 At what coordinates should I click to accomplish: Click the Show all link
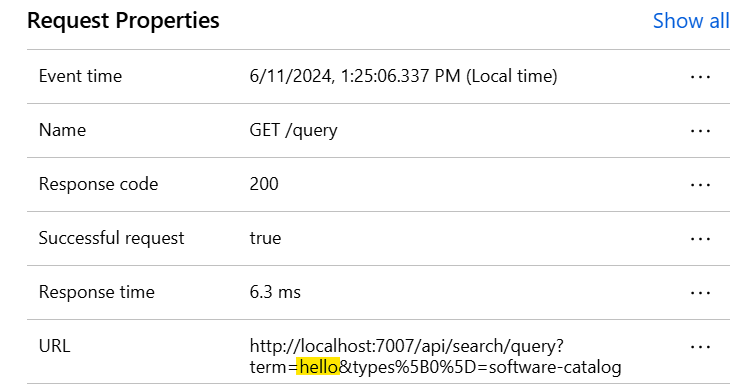pos(691,21)
